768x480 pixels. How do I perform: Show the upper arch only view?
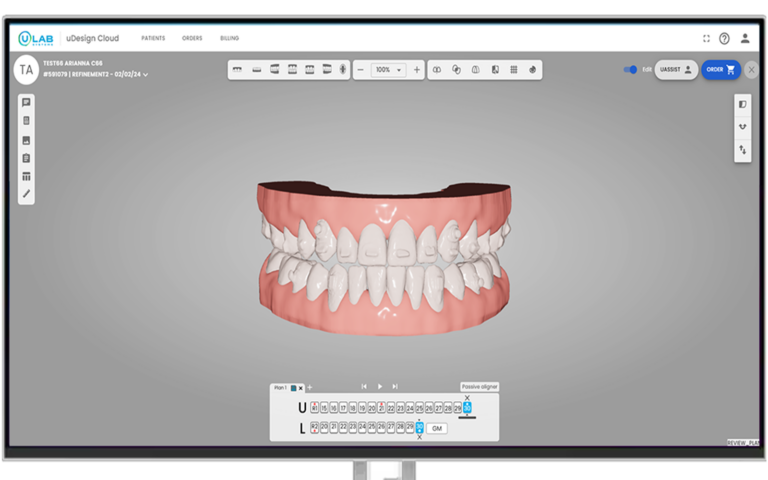238,70
